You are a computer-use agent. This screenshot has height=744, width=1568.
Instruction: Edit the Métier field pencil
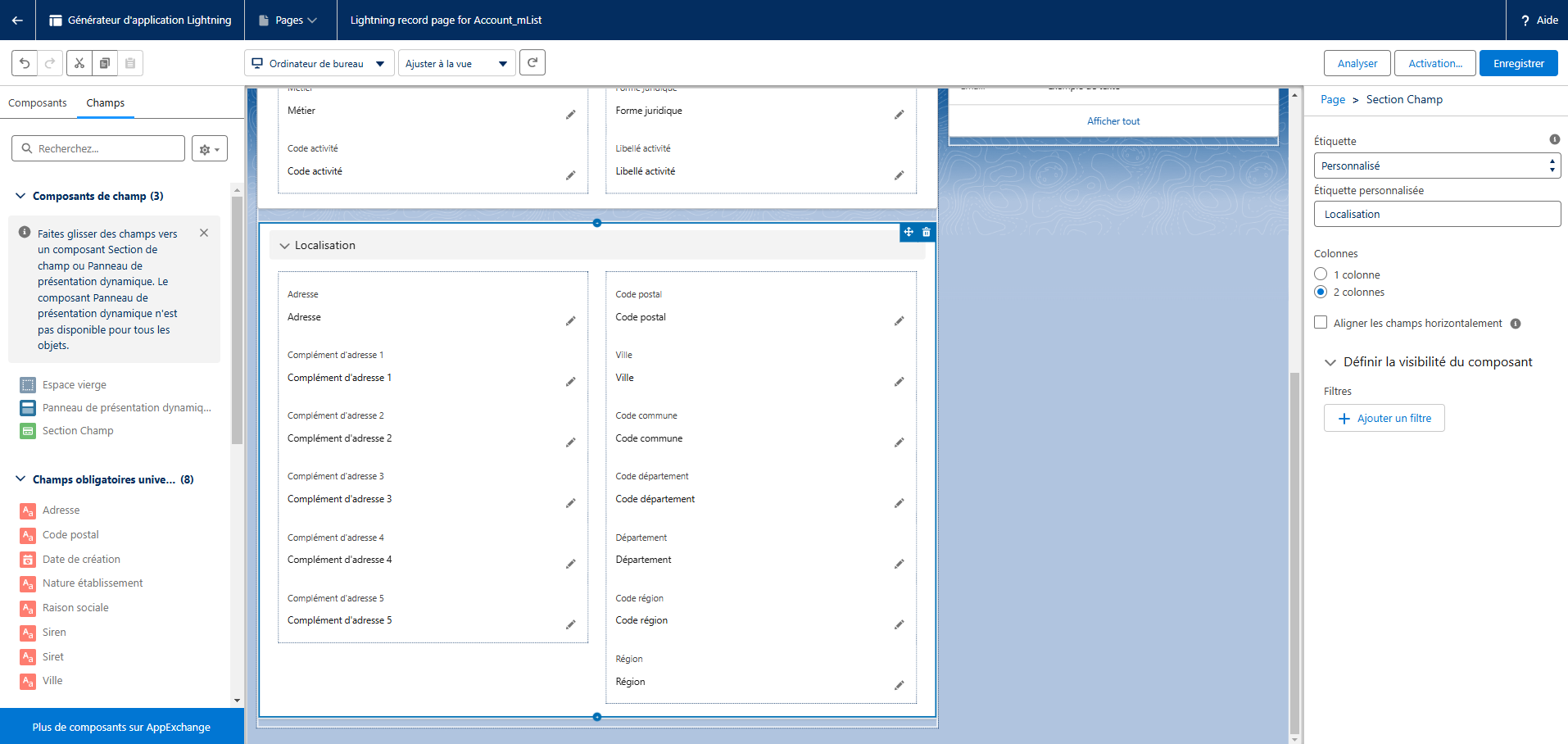click(570, 114)
